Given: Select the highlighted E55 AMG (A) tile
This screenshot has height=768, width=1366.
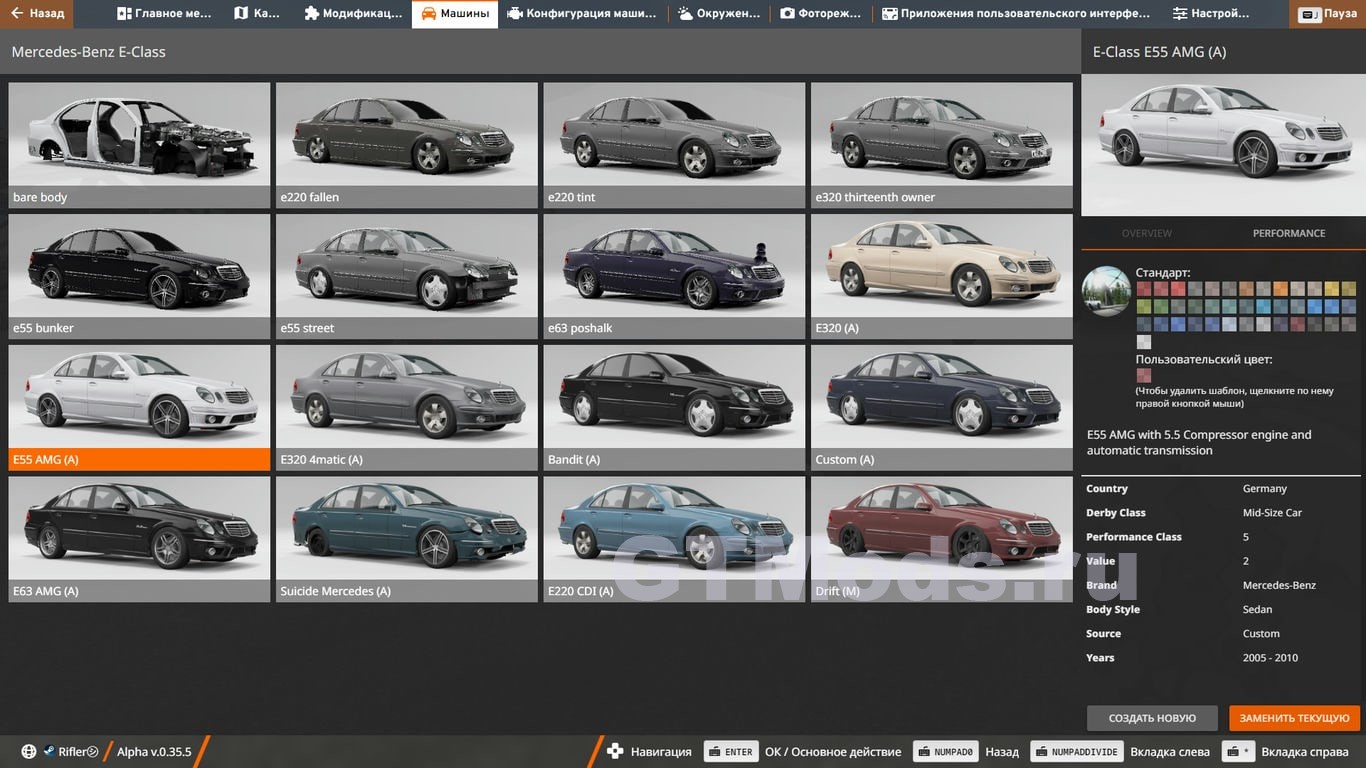Looking at the screenshot, I should (139, 408).
